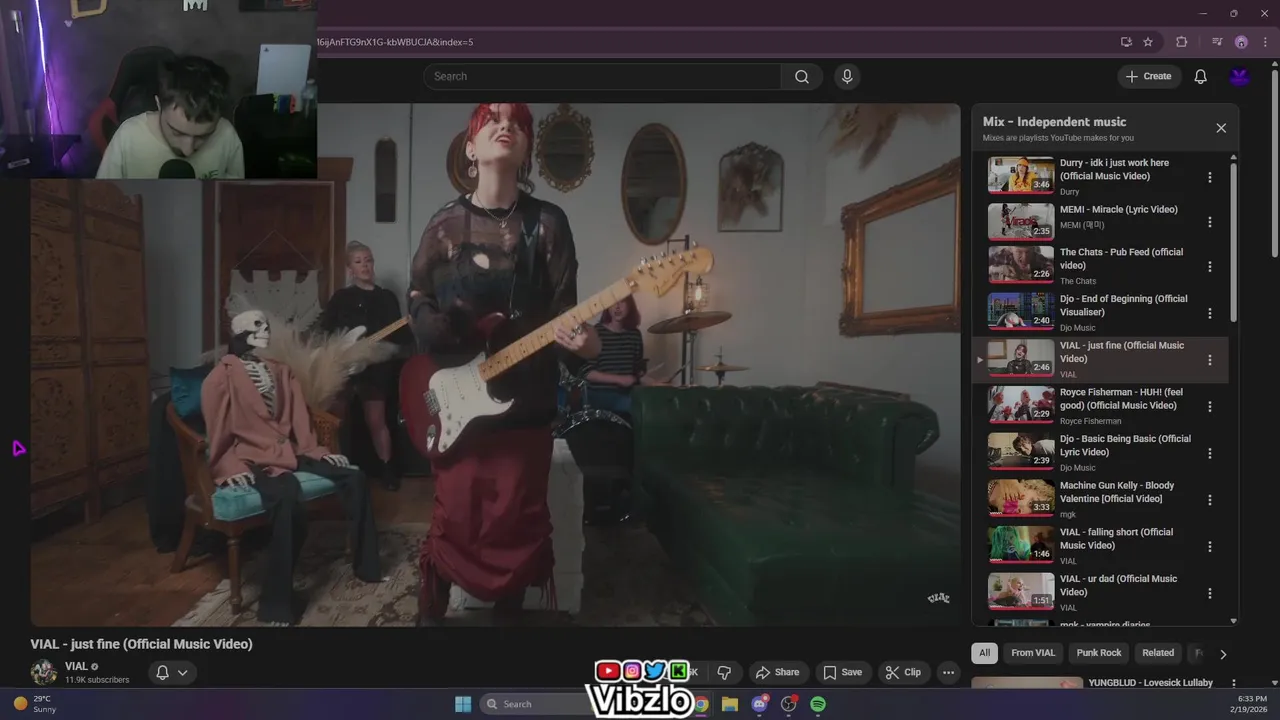This screenshot has height=720, width=1280.
Task: Open the browser extensions puzzle icon
Action: 1182,42
